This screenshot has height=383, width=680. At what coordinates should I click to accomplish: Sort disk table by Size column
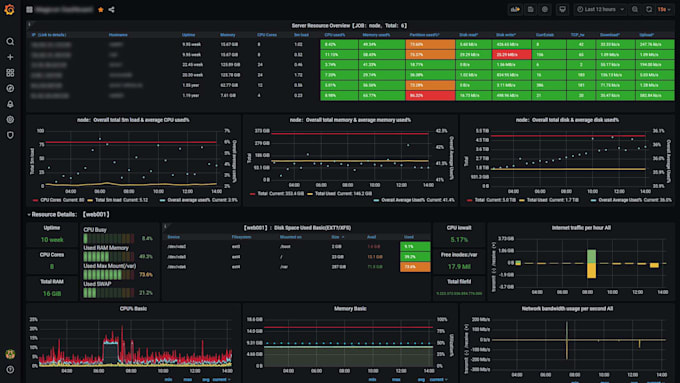337,237
